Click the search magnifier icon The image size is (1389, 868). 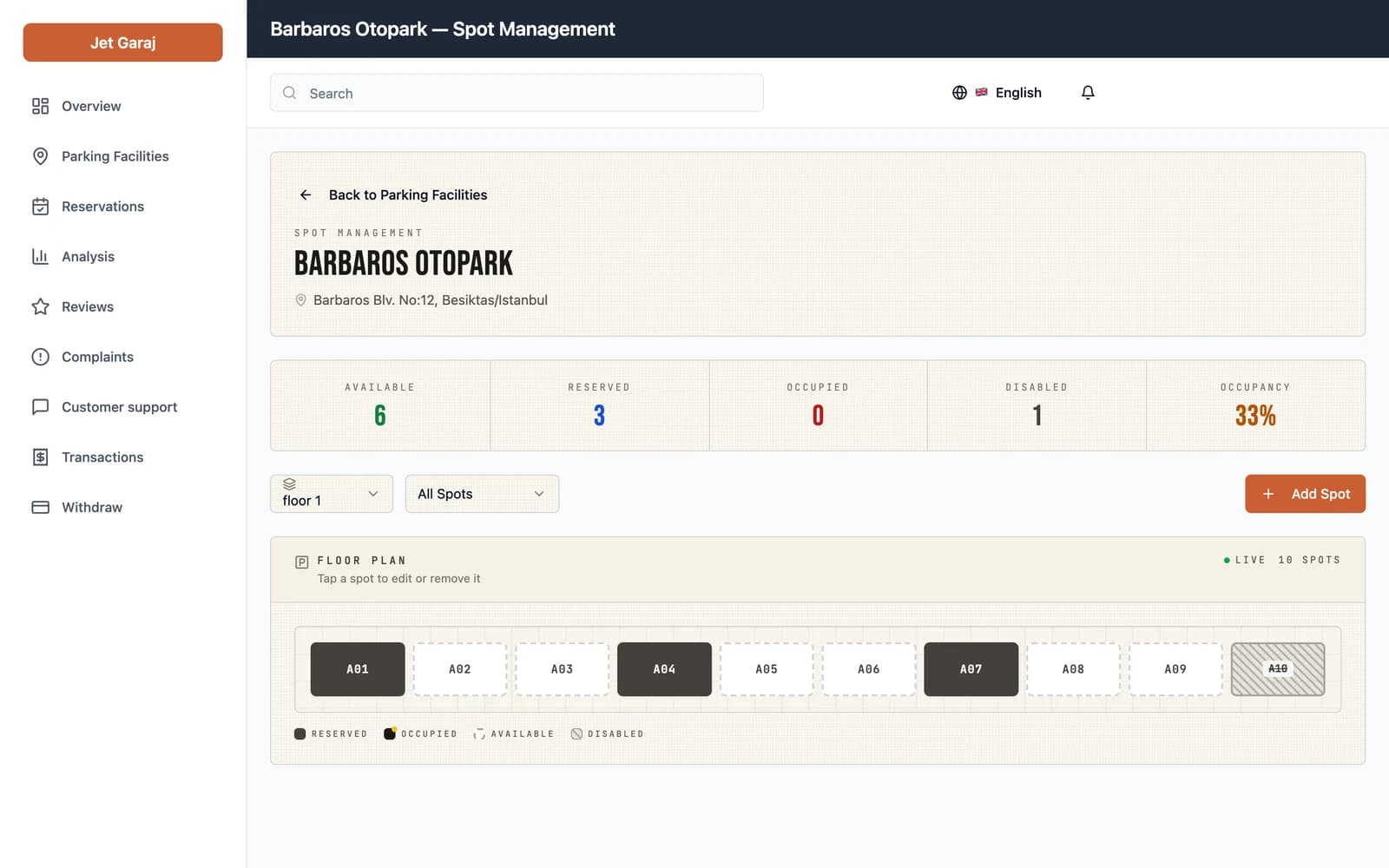pyautogui.click(x=290, y=93)
